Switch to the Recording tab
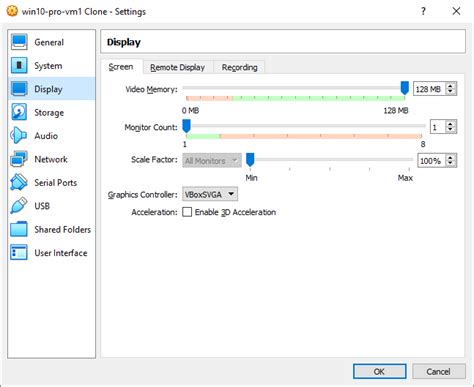Viewport: 474px width, 387px height. tap(239, 67)
